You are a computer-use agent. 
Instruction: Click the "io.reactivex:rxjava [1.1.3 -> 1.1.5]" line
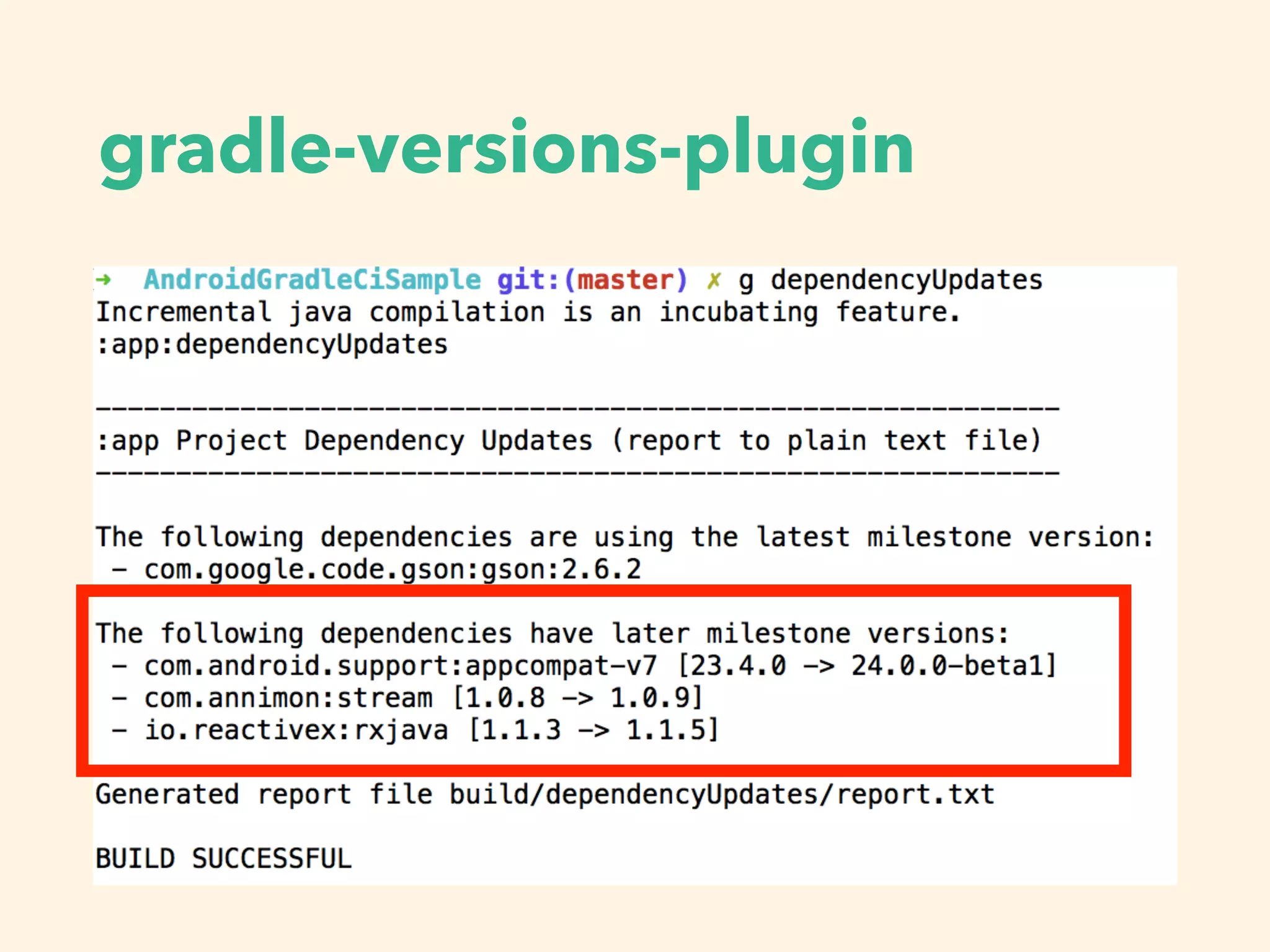pyautogui.click(x=415, y=731)
